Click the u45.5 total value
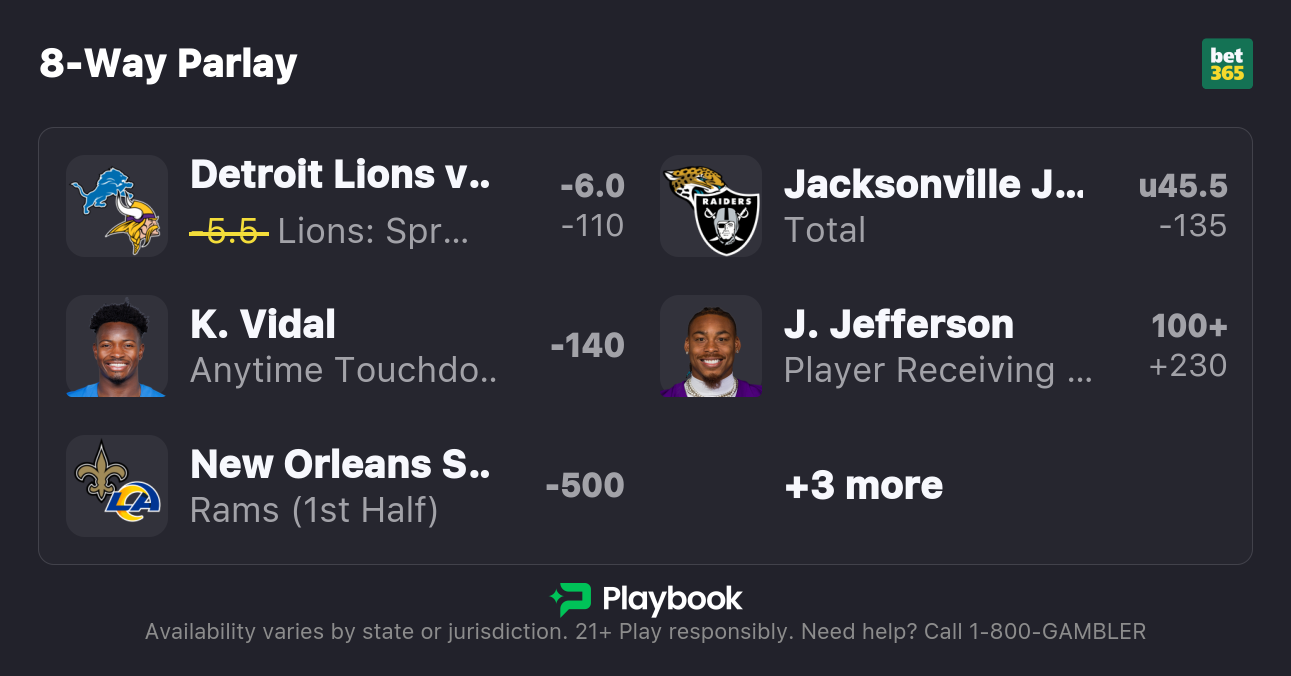 (x=1183, y=186)
